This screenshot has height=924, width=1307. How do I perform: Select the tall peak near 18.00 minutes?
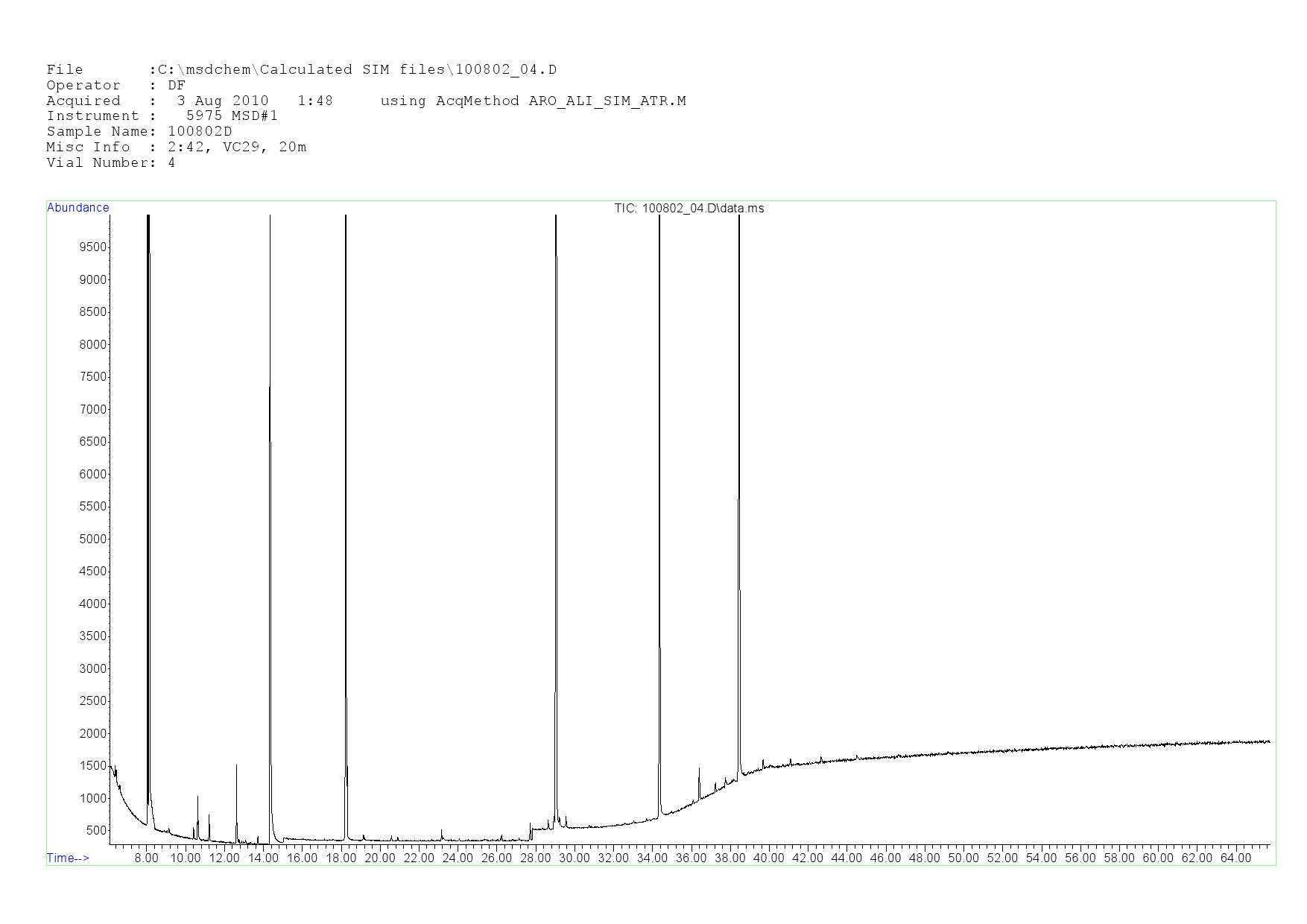[x=346, y=447]
